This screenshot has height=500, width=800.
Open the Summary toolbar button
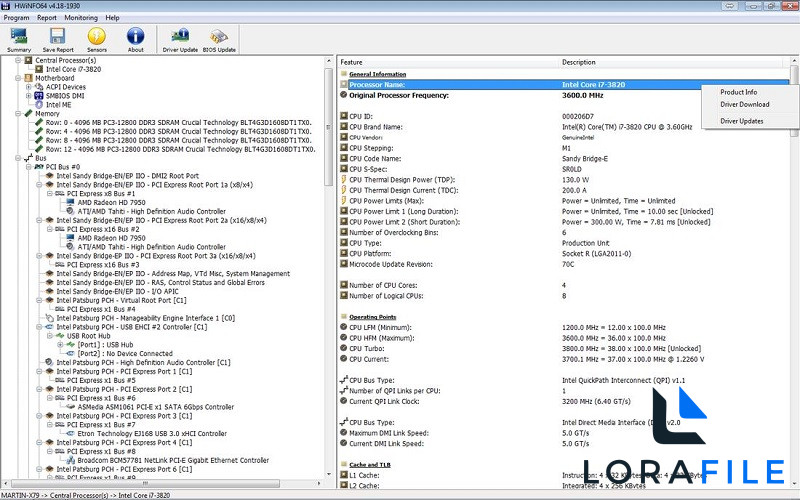coord(19,40)
